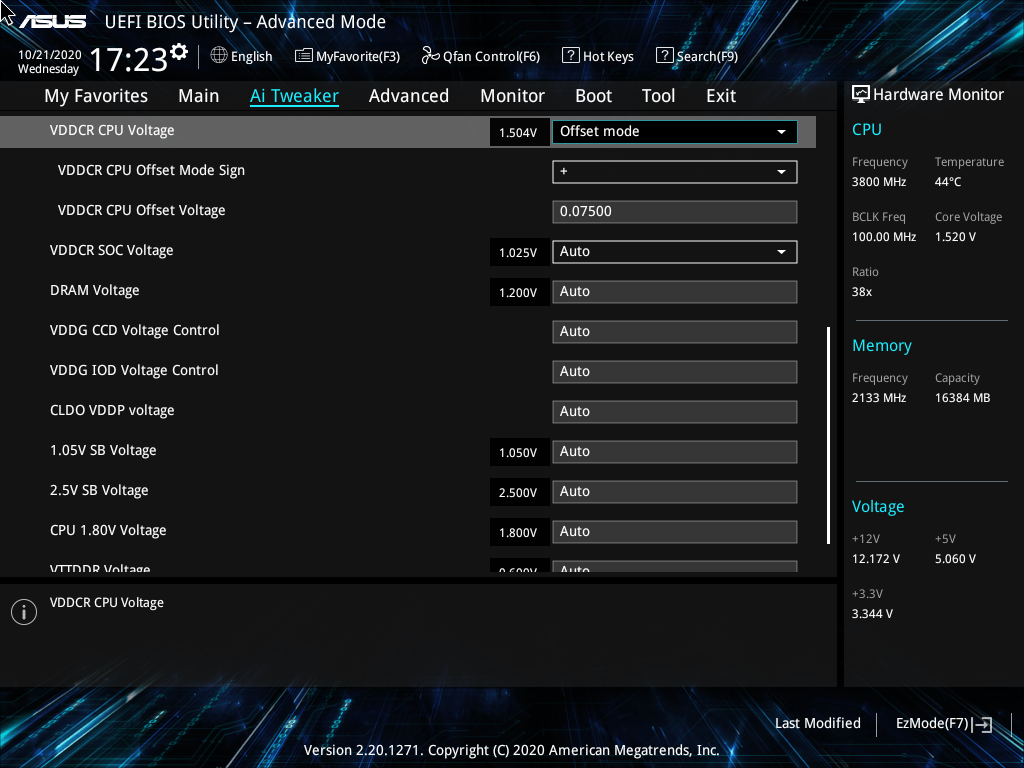The width and height of the screenshot is (1024, 768).
Task: Click the 17:23 clock display
Action: click(x=129, y=60)
